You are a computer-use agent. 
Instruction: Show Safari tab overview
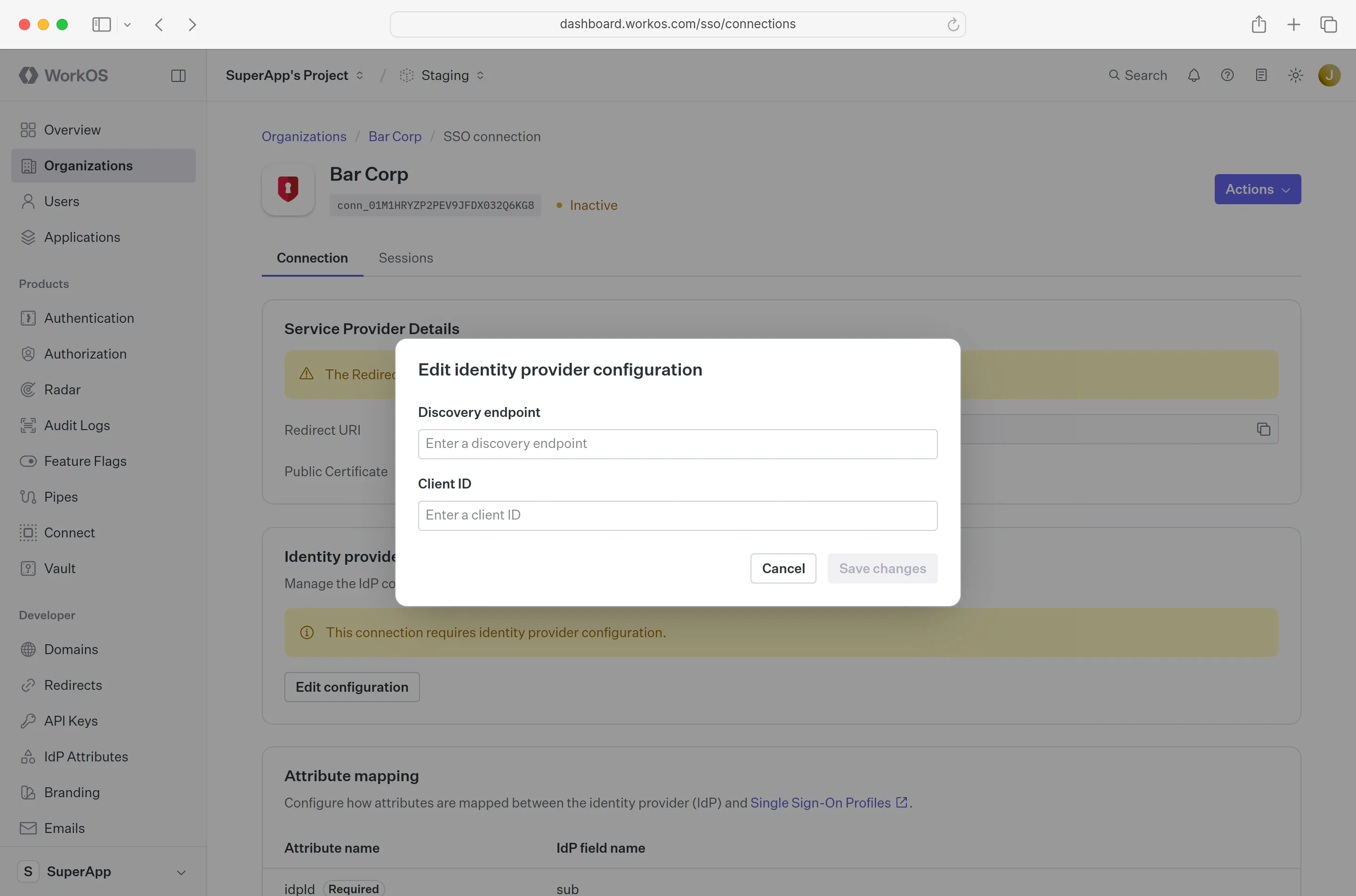coord(1329,24)
